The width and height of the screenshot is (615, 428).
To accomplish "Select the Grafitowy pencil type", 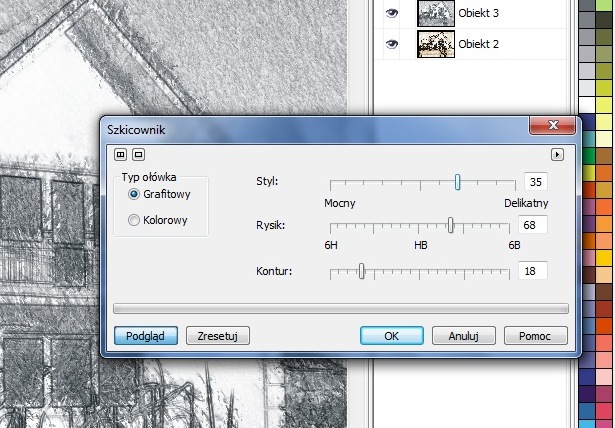I will coord(134,194).
